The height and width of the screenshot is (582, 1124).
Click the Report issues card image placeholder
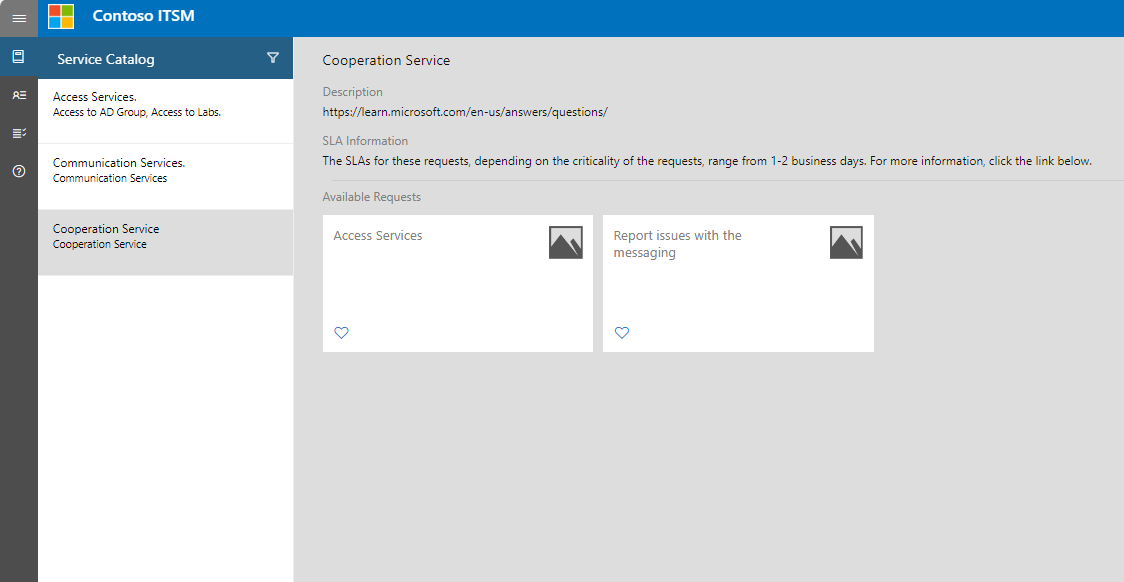click(846, 242)
